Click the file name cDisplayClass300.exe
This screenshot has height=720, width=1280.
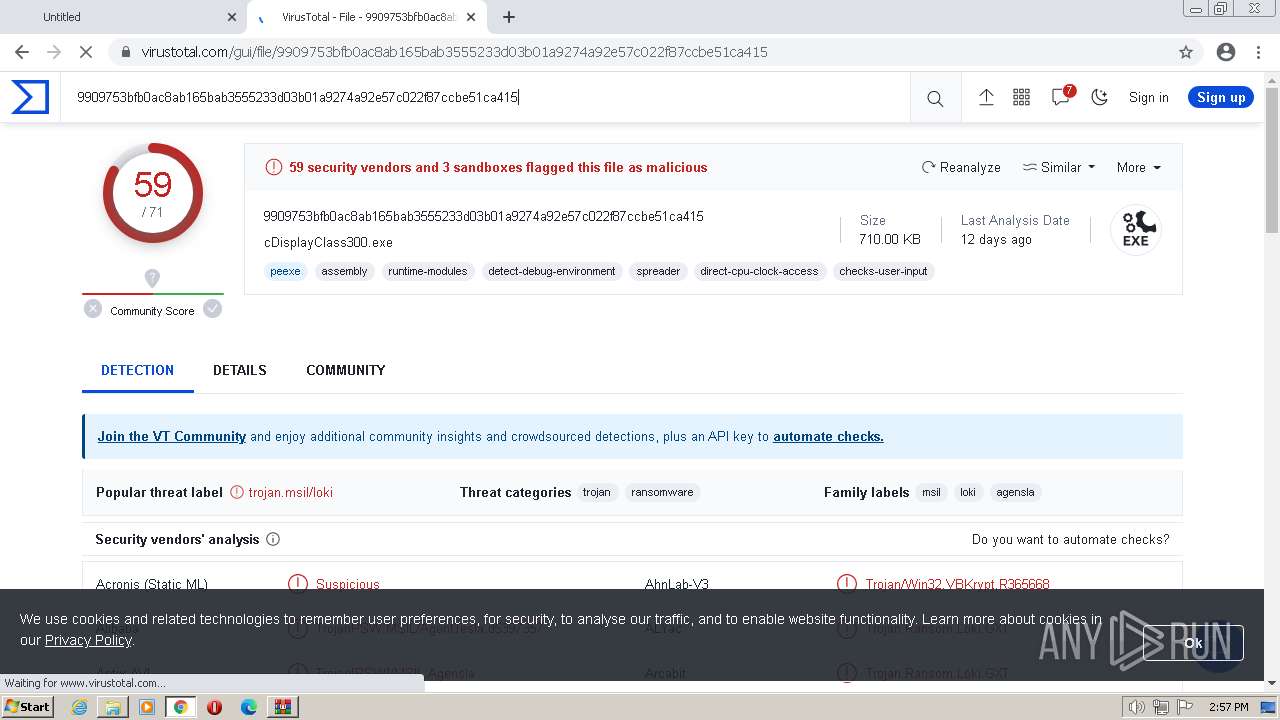click(328, 242)
